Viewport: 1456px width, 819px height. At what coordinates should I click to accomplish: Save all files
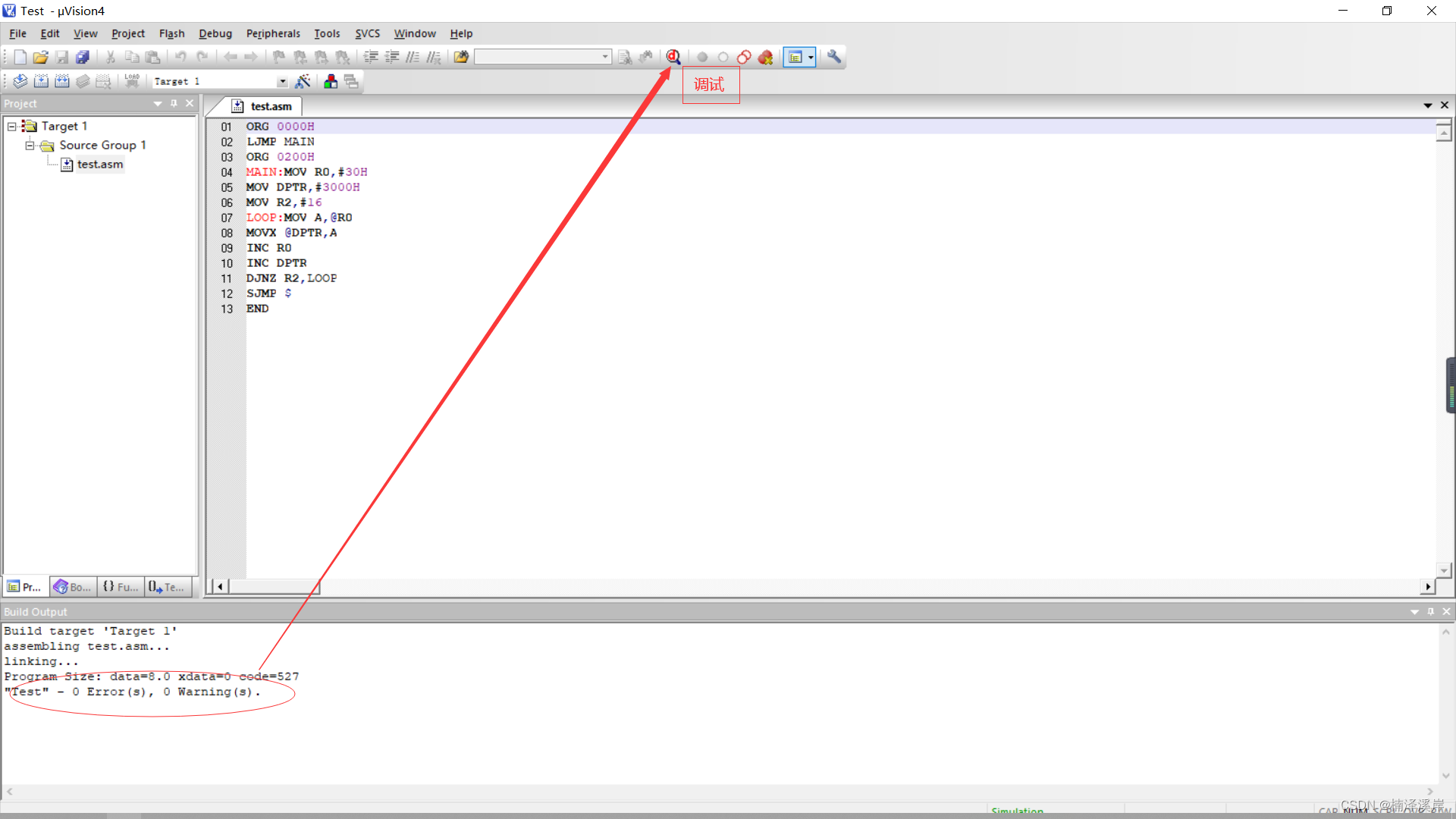(x=83, y=57)
